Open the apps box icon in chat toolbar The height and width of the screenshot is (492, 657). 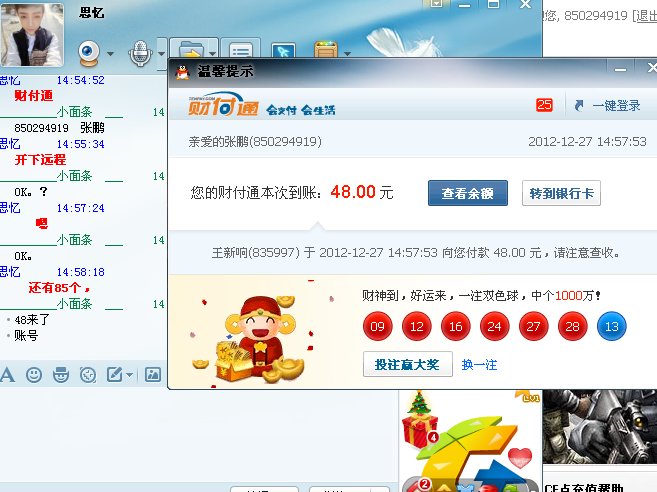click(326, 50)
